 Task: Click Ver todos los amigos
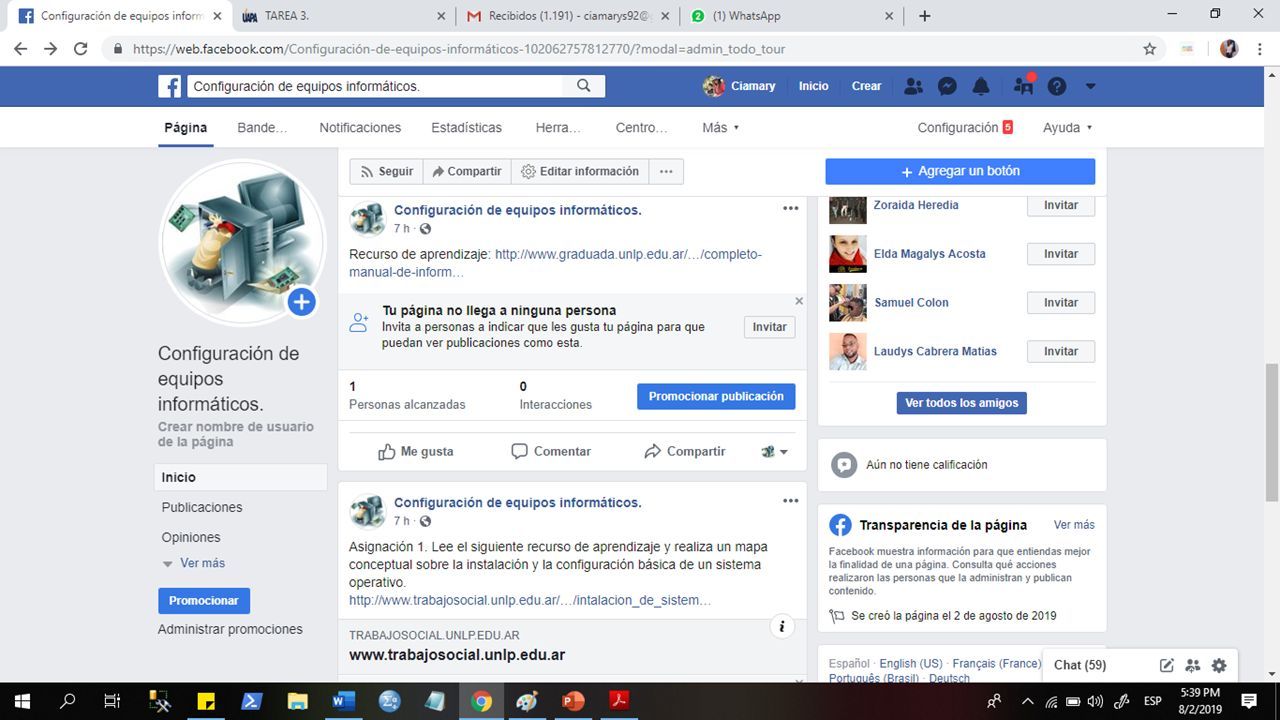click(962, 403)
